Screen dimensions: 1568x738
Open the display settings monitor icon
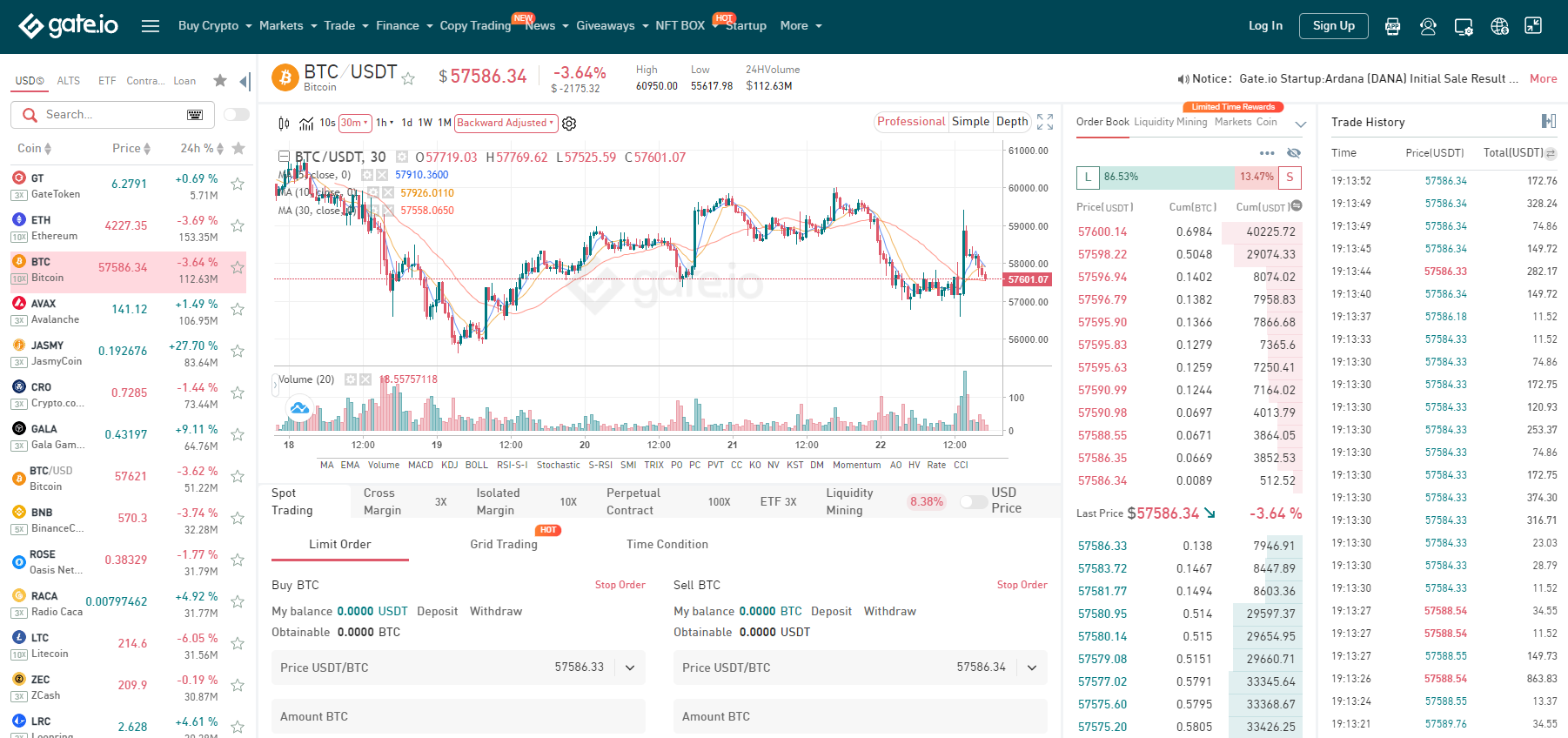(1464, 26)
